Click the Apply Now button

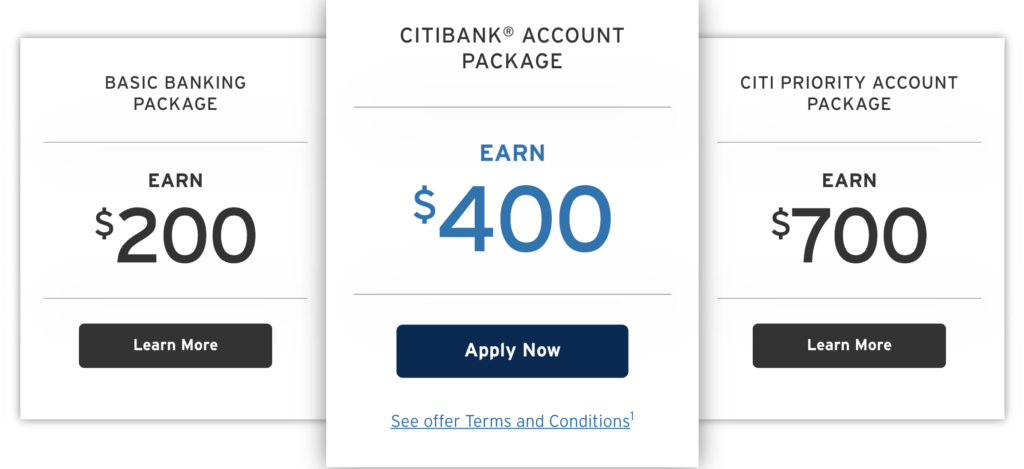(x=512, y=351)
